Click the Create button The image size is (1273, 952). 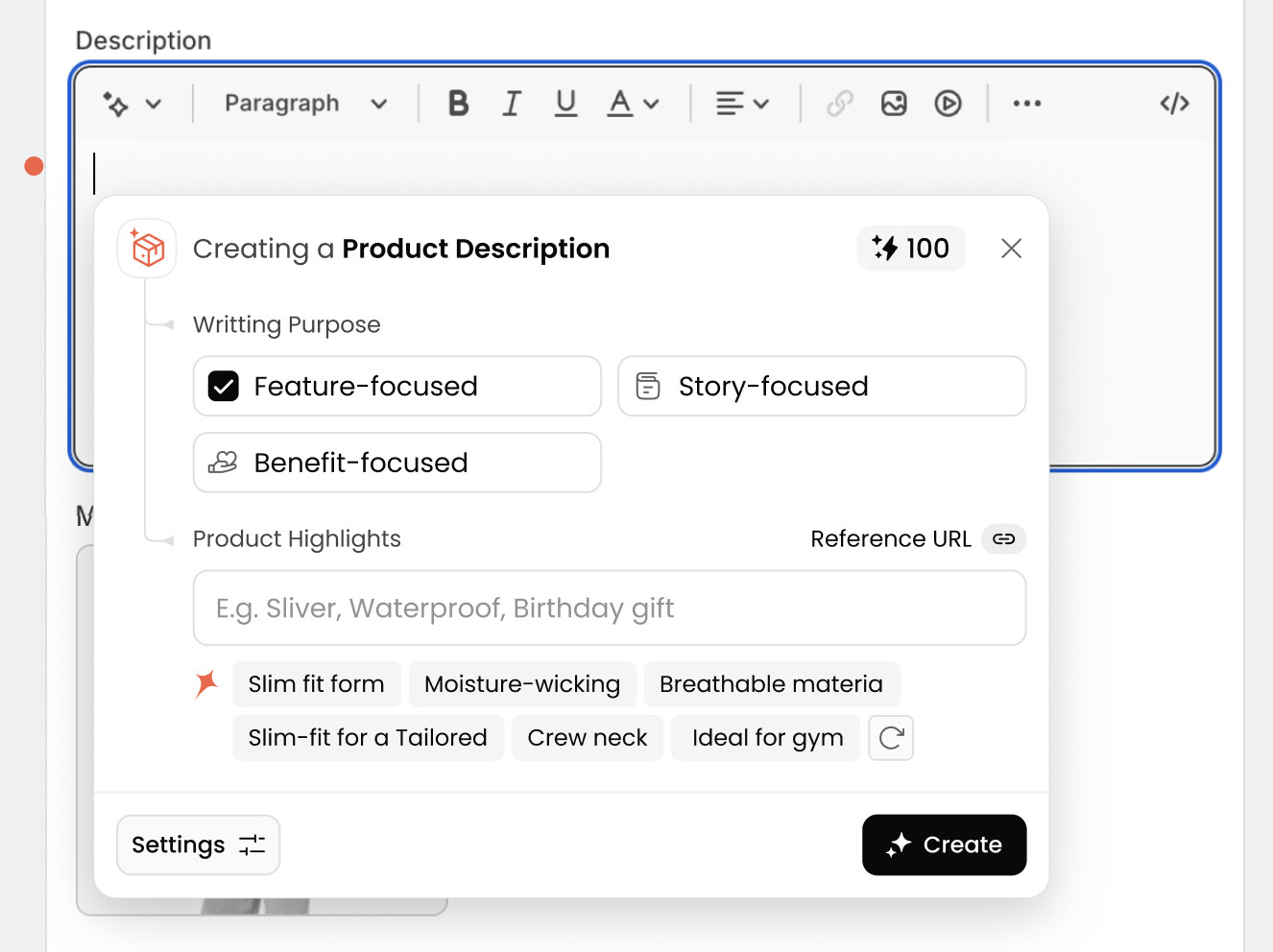(944, 845)
